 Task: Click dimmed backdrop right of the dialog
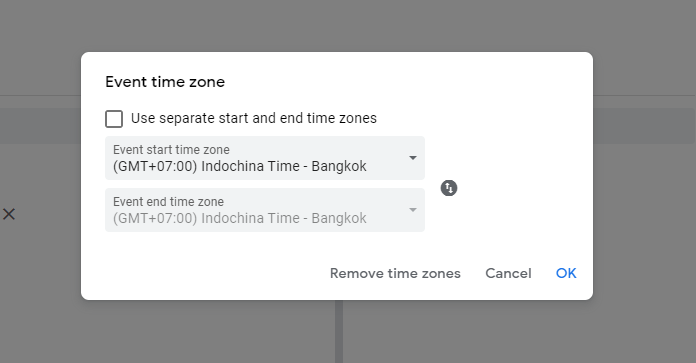coord(644,222)
